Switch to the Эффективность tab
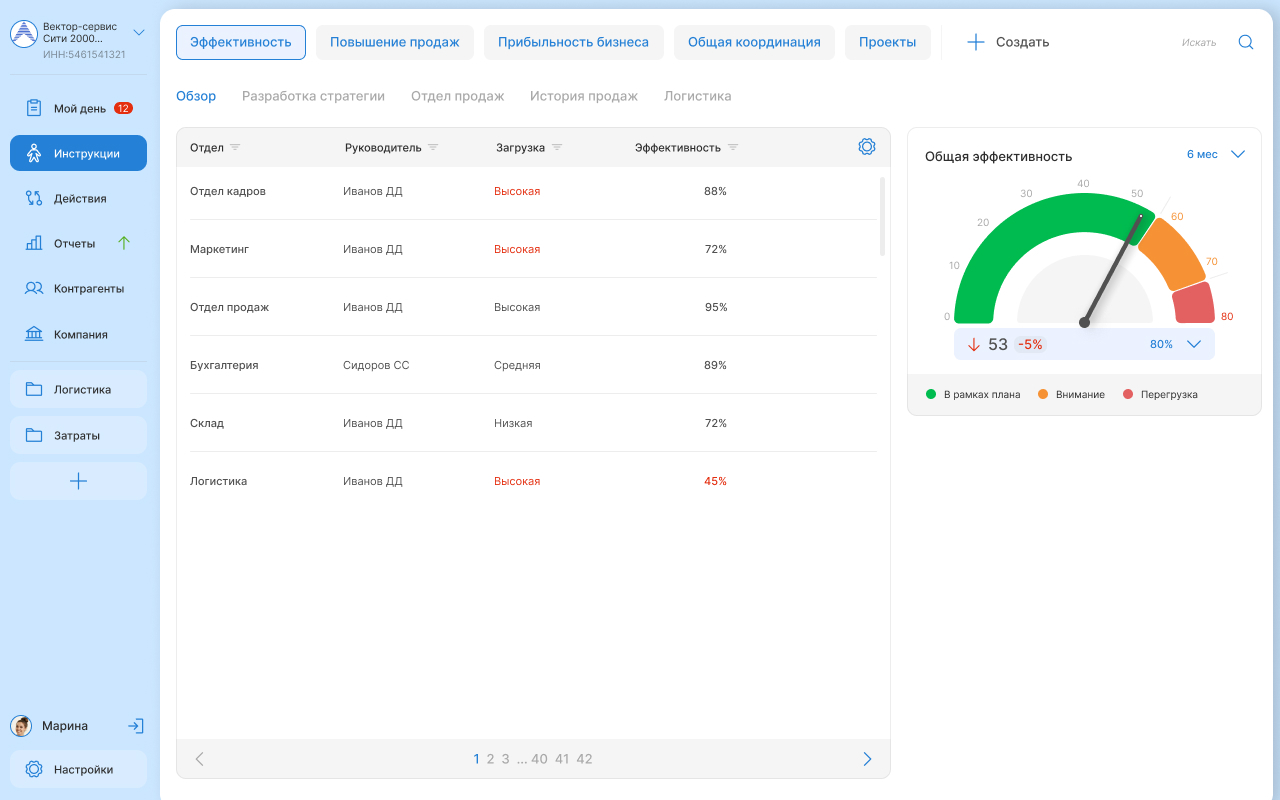 pyautogui.click(x=241, y=42)
